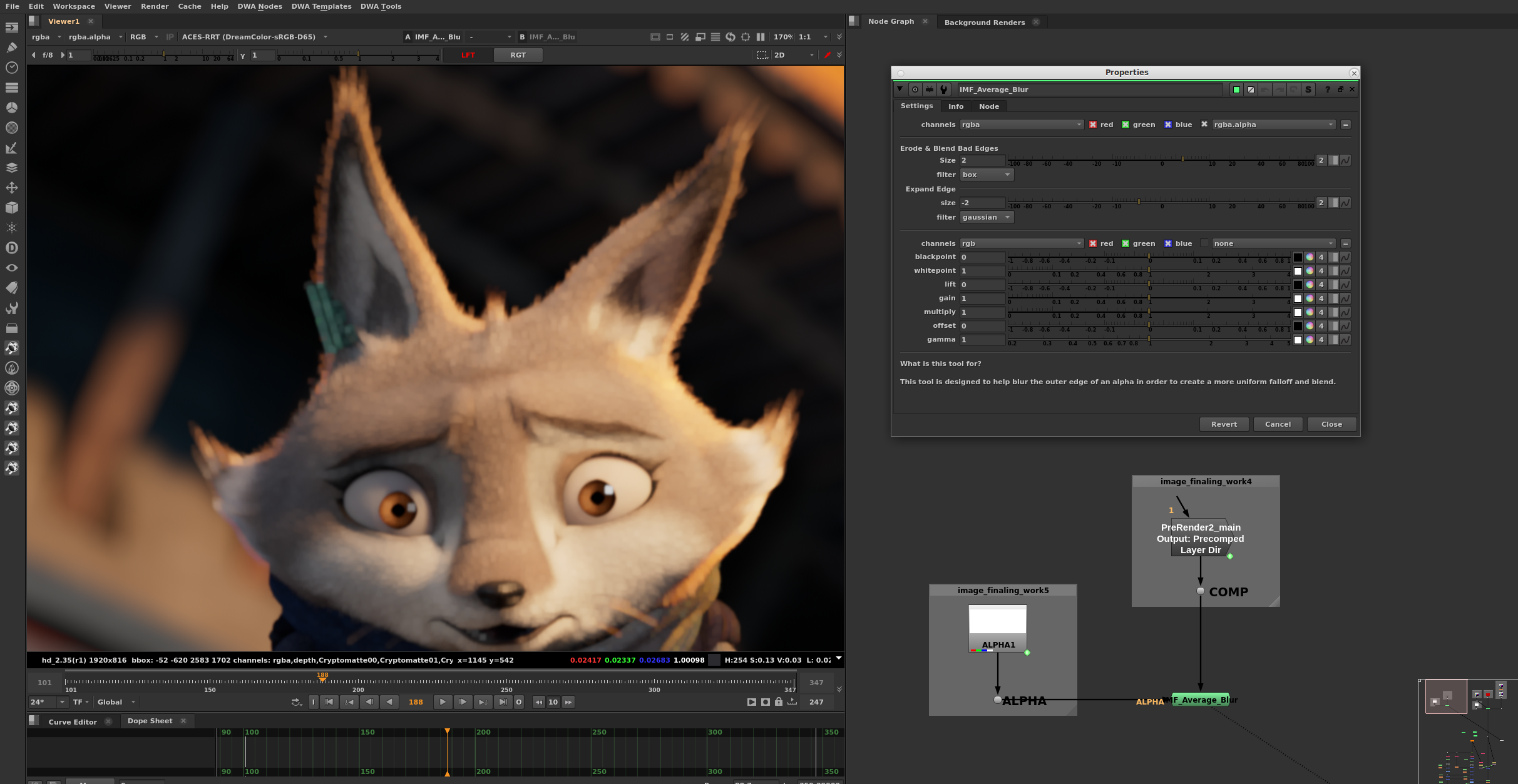Click the gain color picker wheel

(1310, 298)
